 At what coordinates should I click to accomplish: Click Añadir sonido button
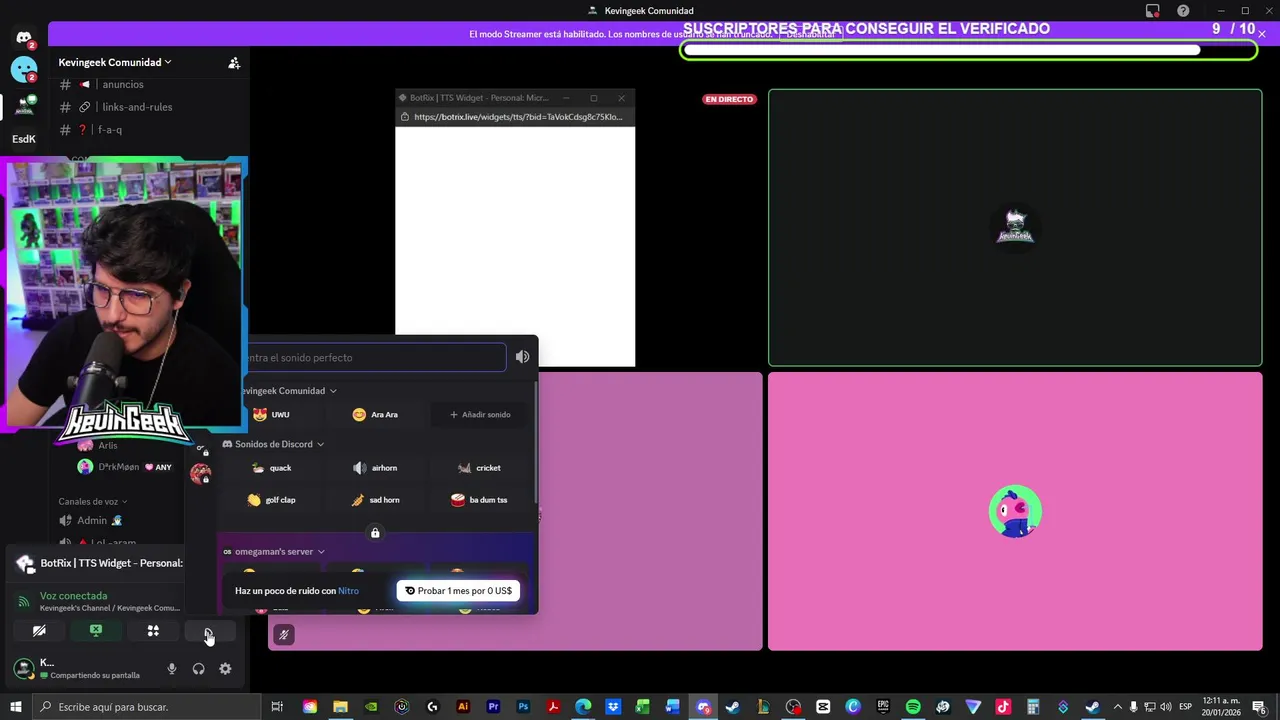point(480,415)
